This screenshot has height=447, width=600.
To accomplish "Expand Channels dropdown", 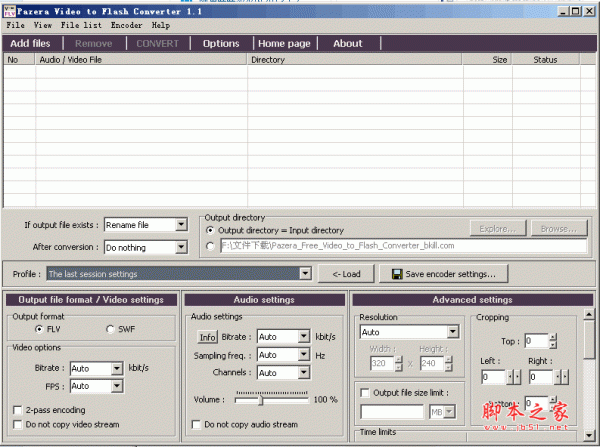I will 304,372.
